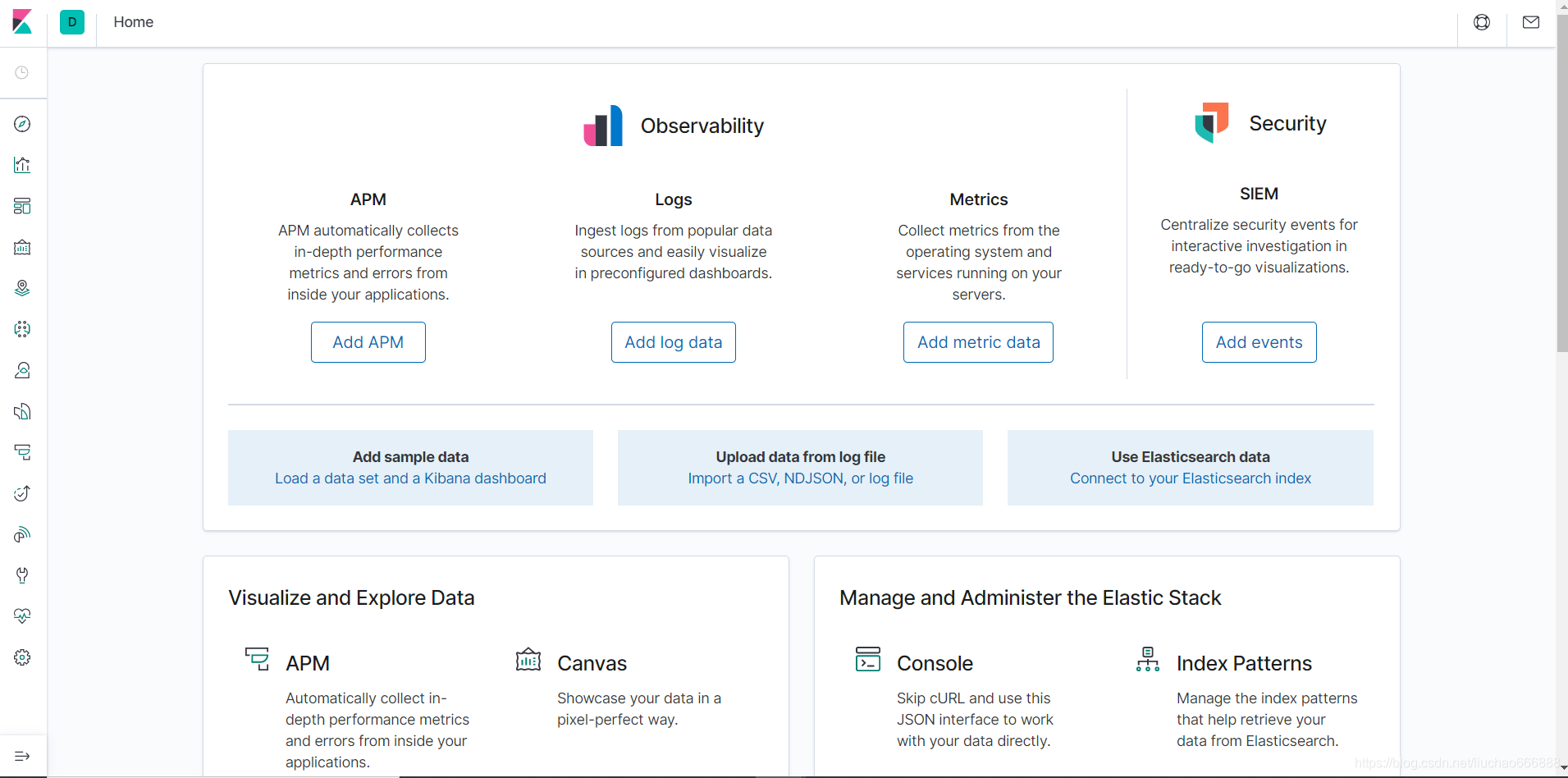Viewport: 1568px width, 778px height.
Task: Click the Index Patterns icon
Action: point(1148,659)
